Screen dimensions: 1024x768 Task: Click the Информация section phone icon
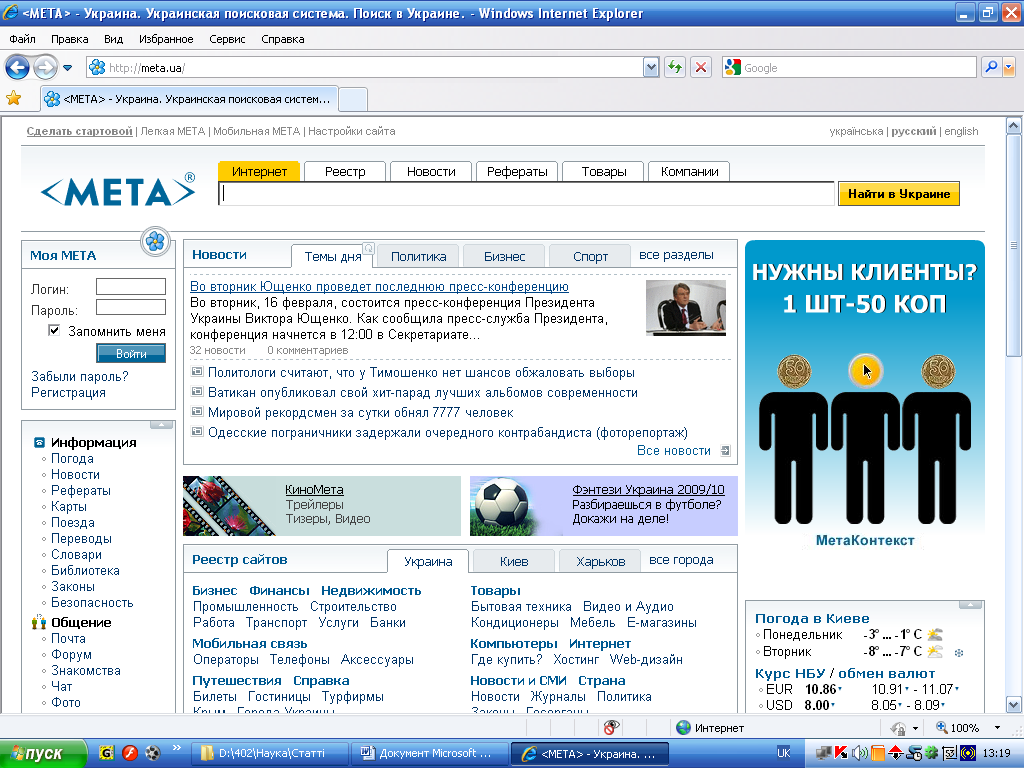point(39,443)
